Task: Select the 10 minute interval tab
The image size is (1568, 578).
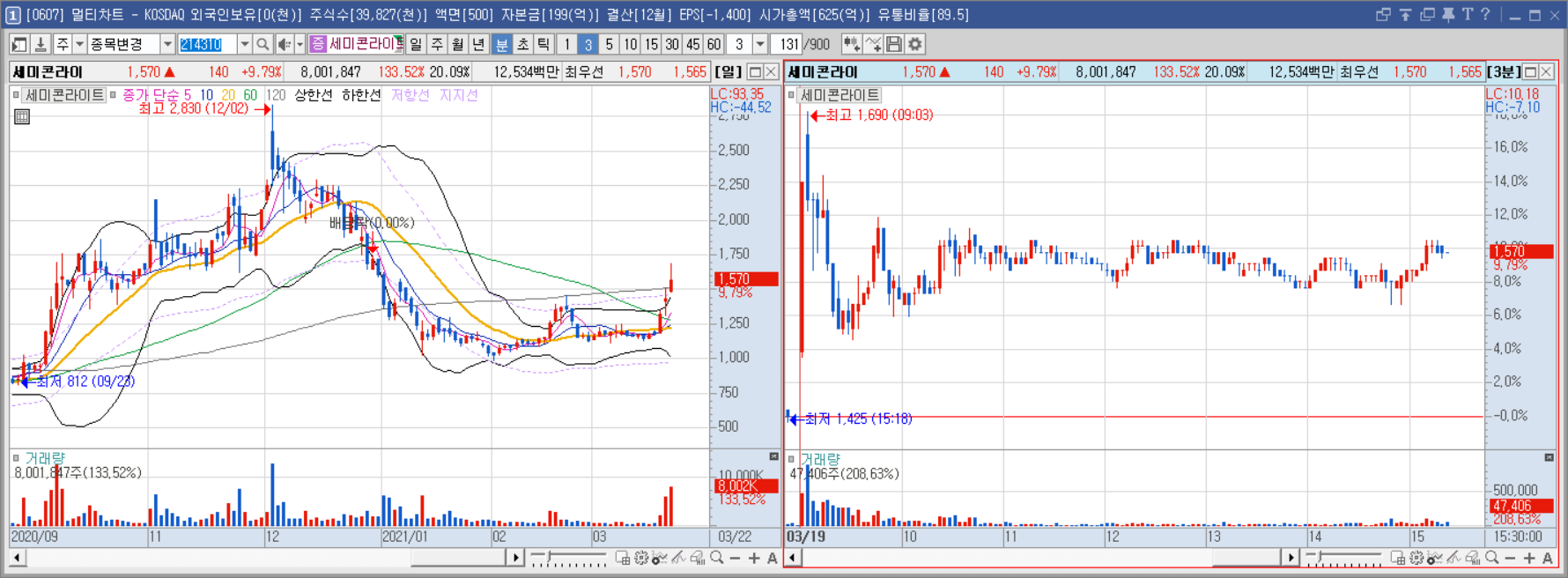Action: tap(630, 44)
